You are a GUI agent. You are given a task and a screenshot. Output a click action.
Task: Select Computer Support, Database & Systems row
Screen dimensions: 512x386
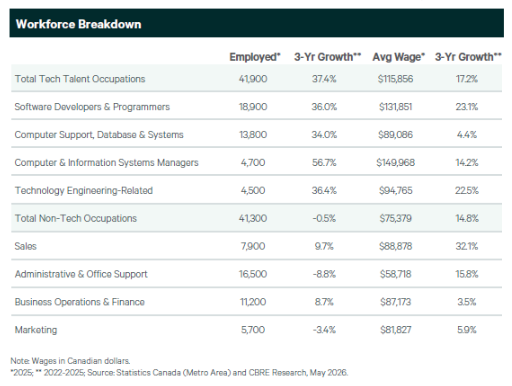256,135
